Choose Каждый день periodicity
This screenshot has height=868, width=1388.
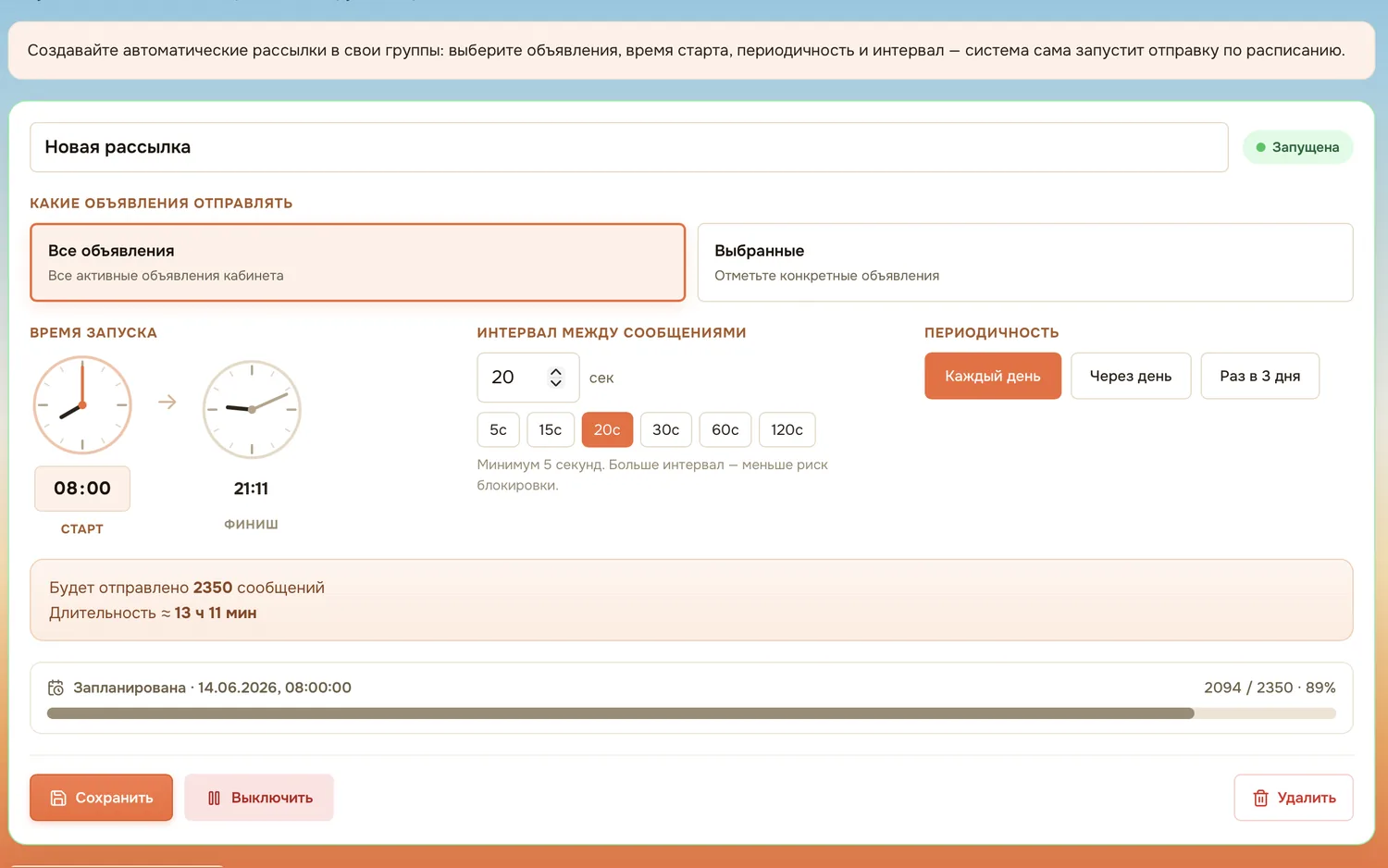(993, 376)
